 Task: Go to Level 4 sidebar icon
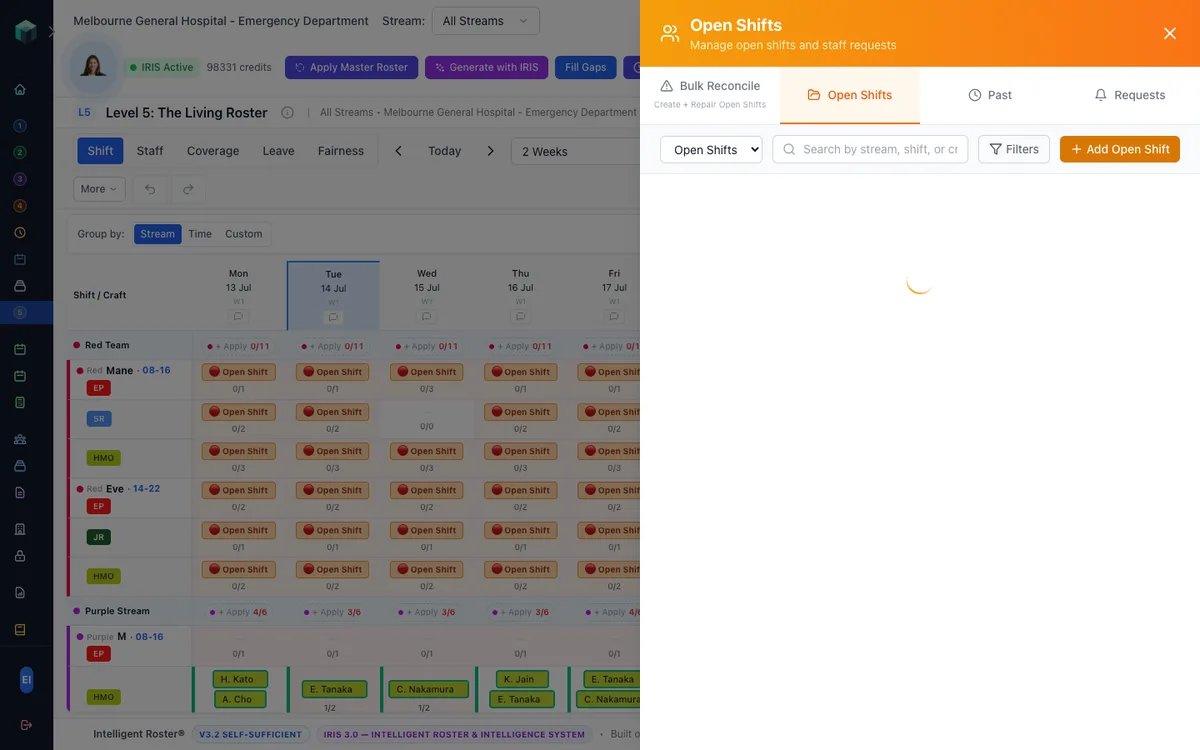pyautogui.click(x=20, y=206)
